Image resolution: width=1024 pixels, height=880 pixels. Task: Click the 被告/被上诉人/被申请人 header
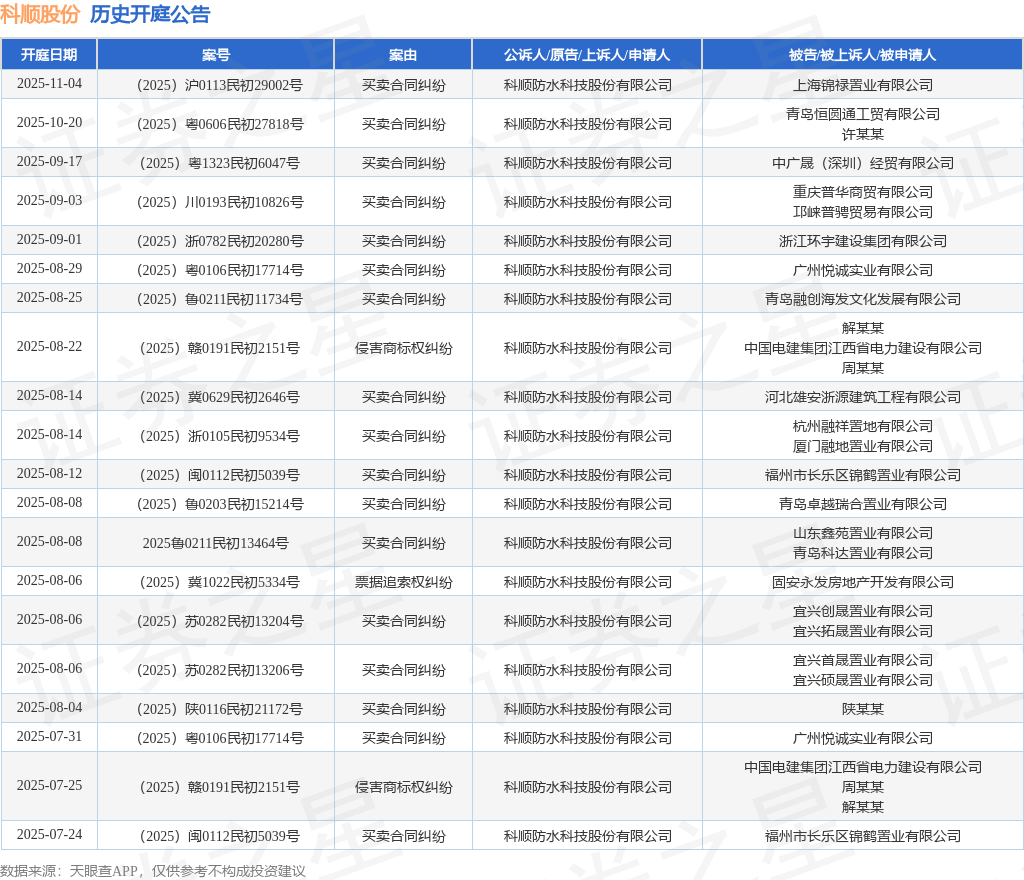(x=862, y=55)
